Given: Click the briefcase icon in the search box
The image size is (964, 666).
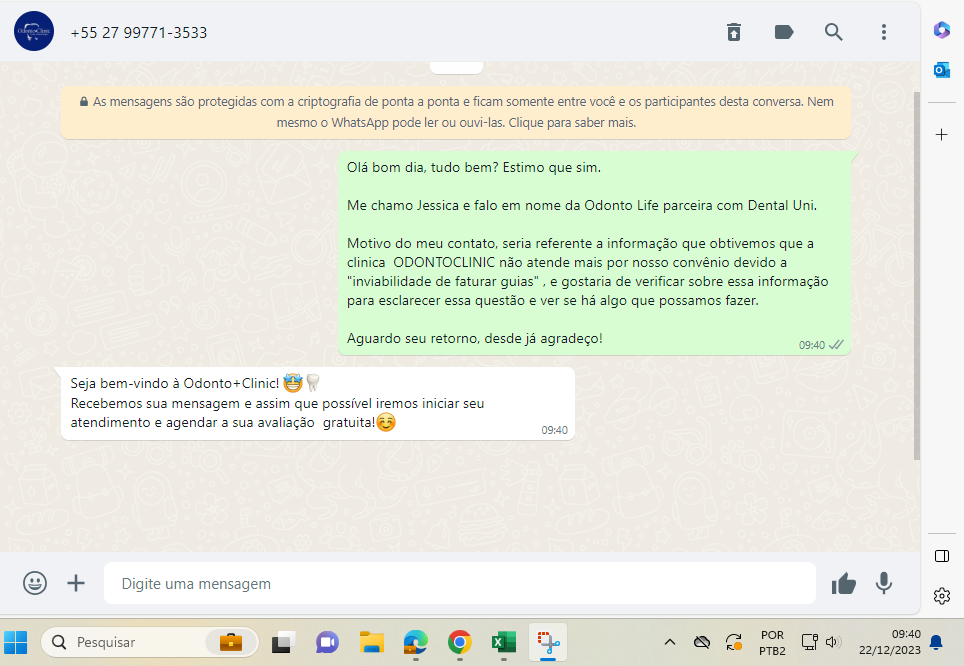Looking at the screenshot, I should [x=231, y=643].
